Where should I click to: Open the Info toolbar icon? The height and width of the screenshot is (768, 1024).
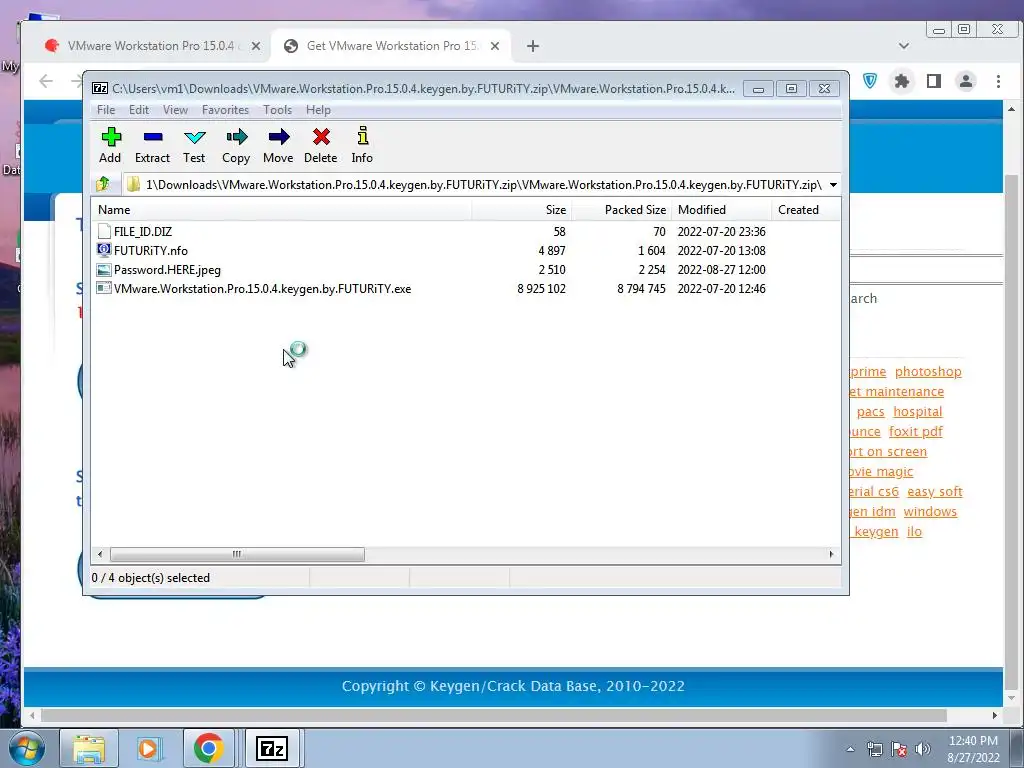[362, 136]
